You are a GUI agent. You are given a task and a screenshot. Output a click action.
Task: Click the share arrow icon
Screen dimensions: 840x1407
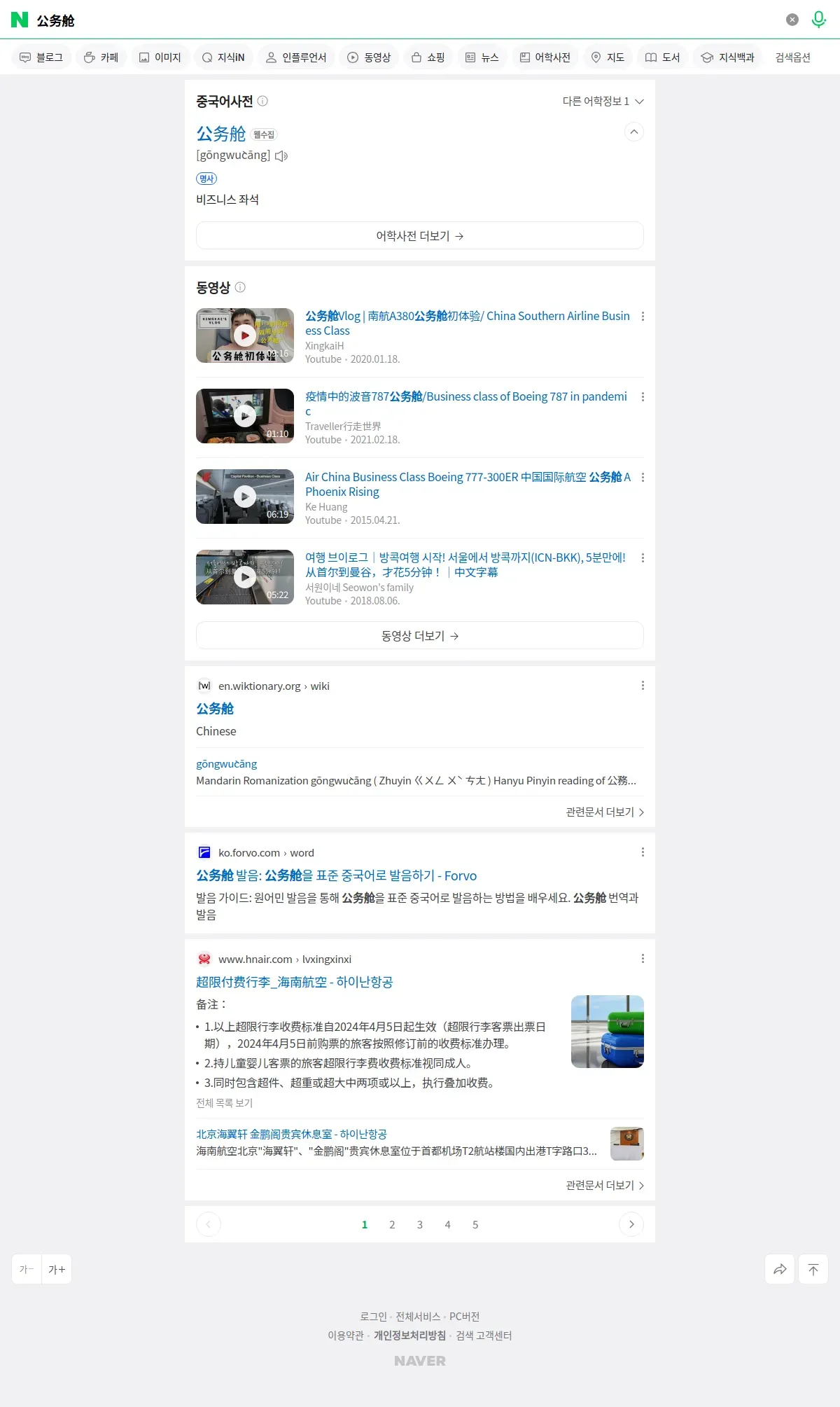[x=780, y=1269]
